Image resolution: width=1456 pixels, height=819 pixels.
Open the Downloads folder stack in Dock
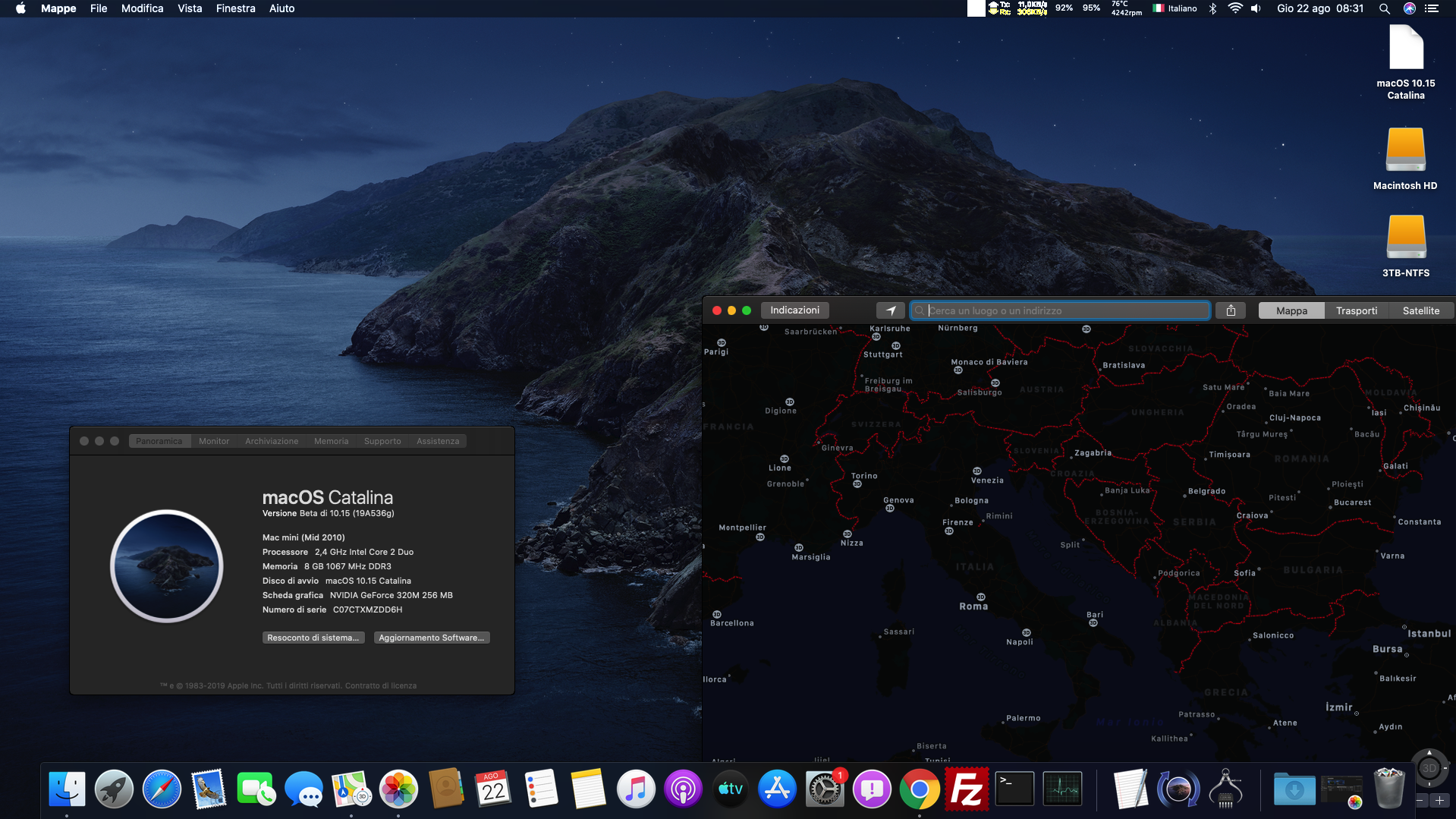coord(1294,789)
